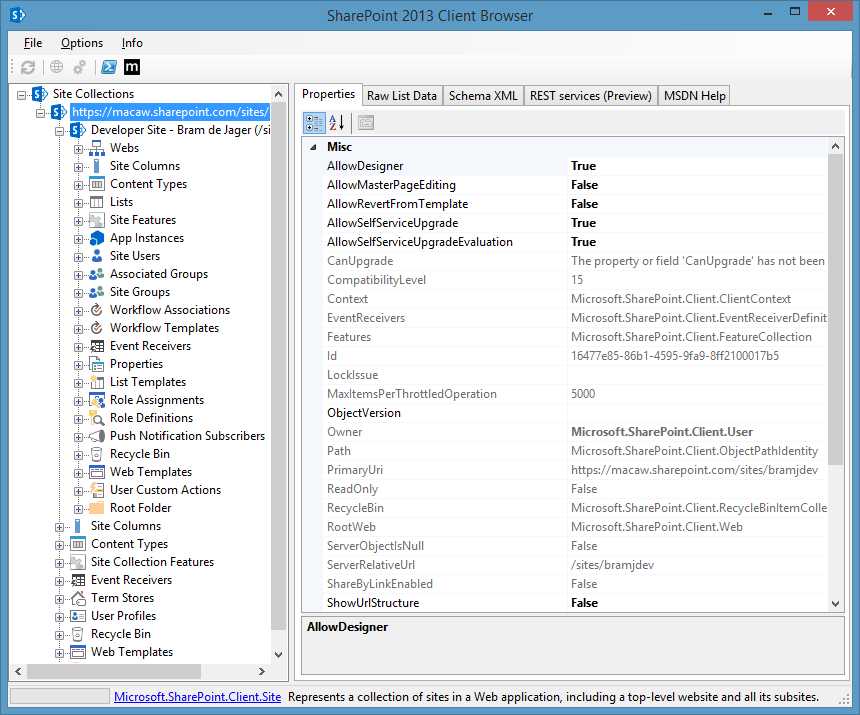Collapse the macaw.sharepoint.com site node
Viewport: 860px width, 715px height.
click(x=41, y=114)
